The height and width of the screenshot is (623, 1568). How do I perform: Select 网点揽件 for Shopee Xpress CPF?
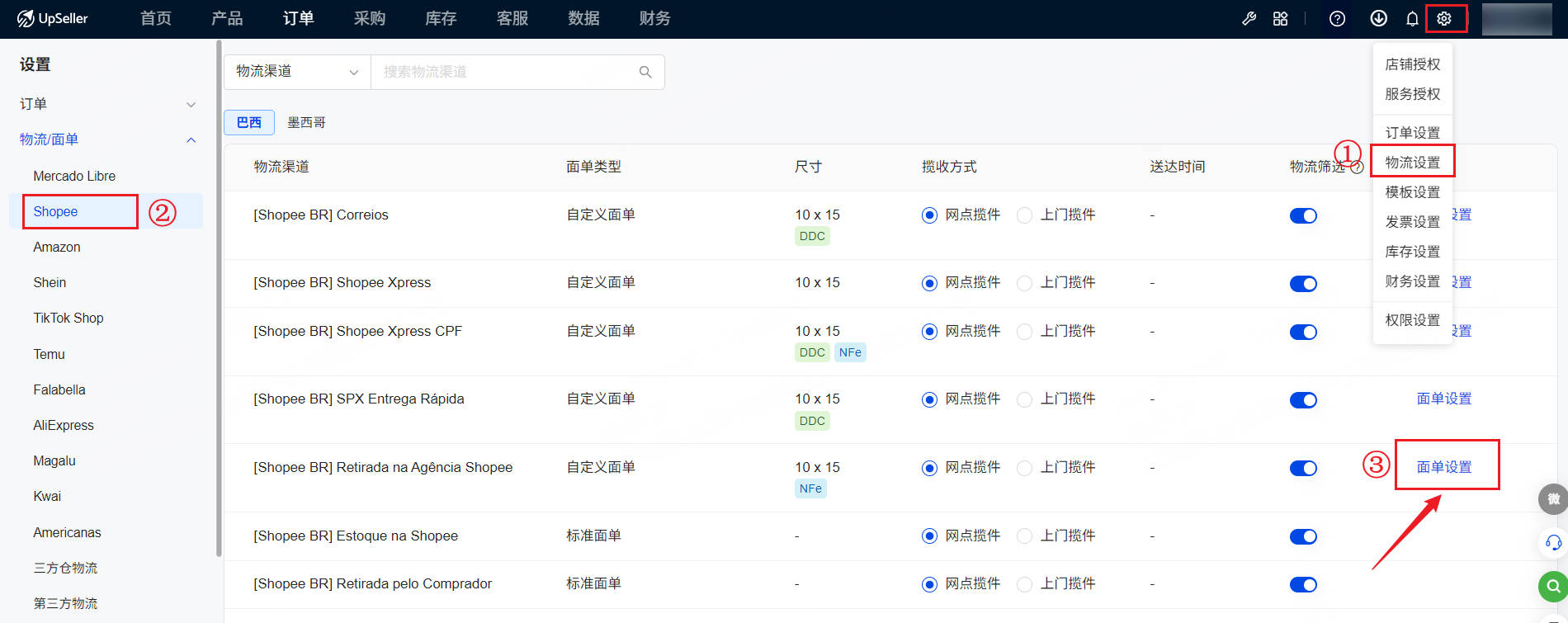click(x=929, y=332)
